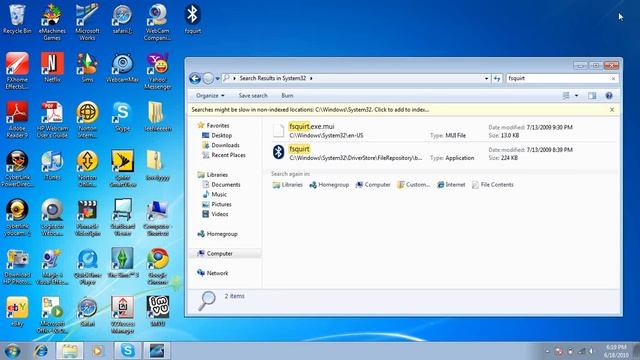
Task: Launch eMachines Games from the desktop
Action: pyautogui.click(x=52, y=22)
